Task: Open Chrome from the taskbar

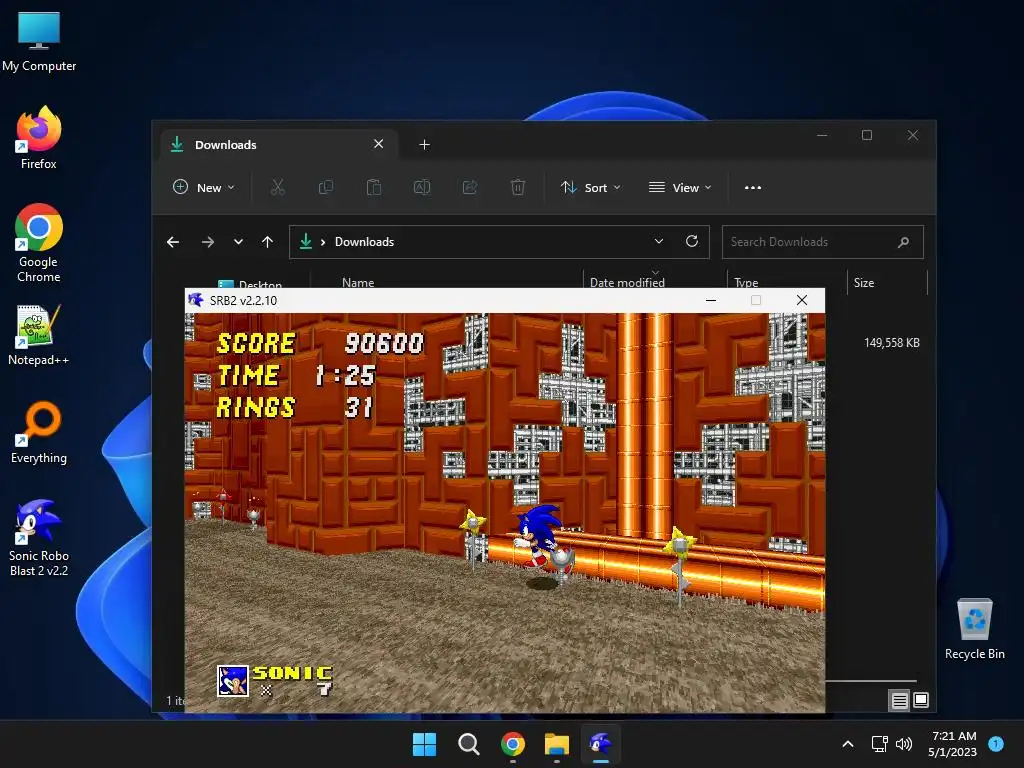Action: [x=513, y=744]
